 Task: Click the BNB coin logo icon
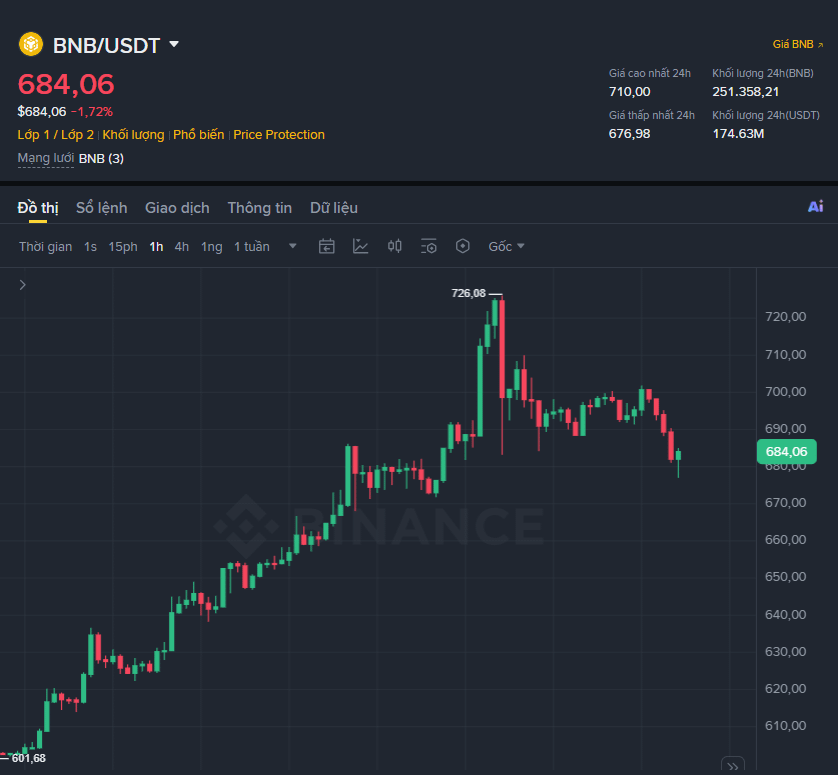pos(31,44)
